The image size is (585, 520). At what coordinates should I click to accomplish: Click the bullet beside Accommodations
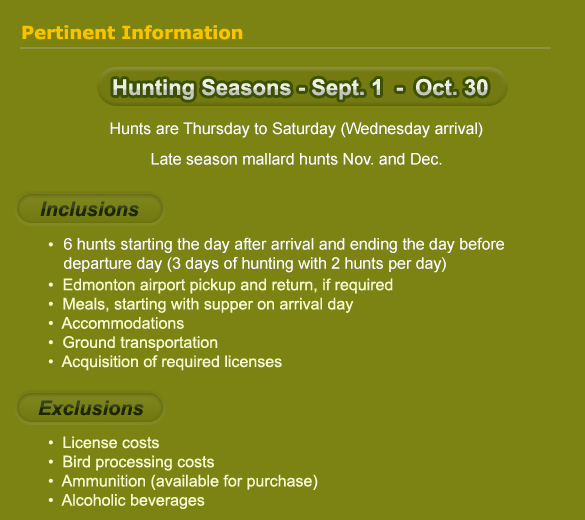(51, 323)
